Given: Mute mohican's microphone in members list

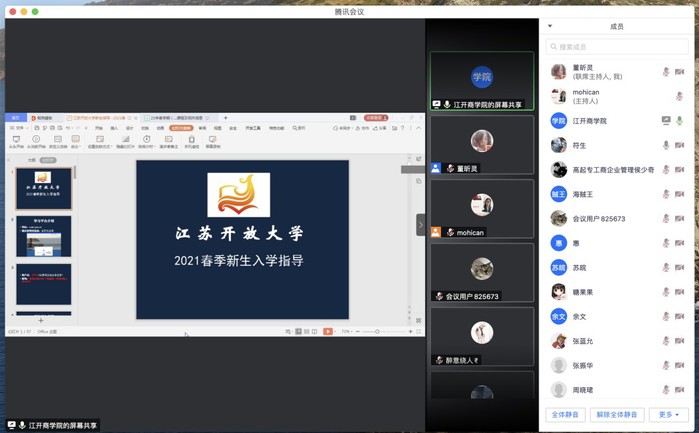Looking at the screenshot, I should point(679,96).
